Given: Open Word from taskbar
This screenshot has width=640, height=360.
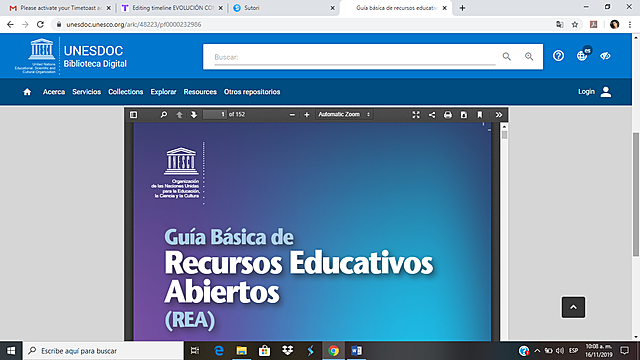Looking at the screenshot, I should coord(356,351).
